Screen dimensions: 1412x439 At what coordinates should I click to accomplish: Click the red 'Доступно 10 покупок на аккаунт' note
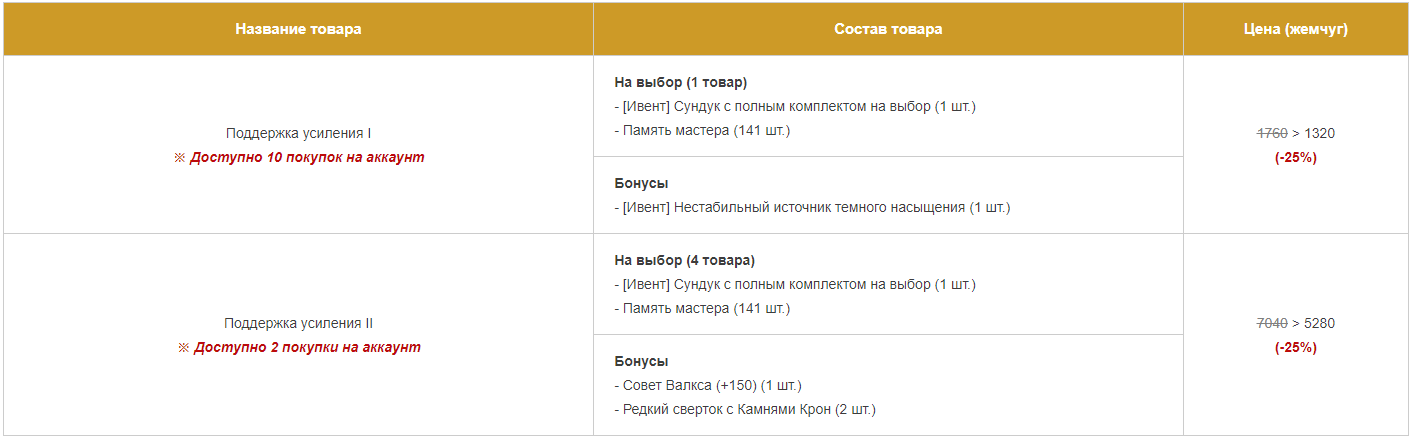299,158
